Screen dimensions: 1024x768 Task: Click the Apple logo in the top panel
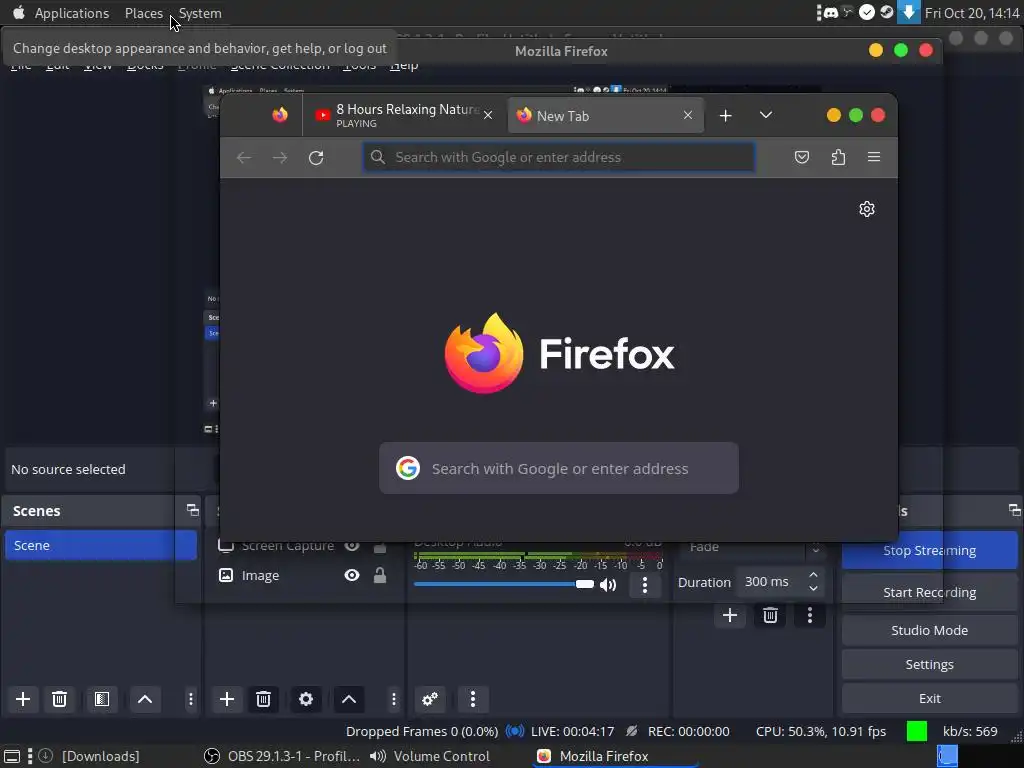pyautogui.click(x=18, y=12)
